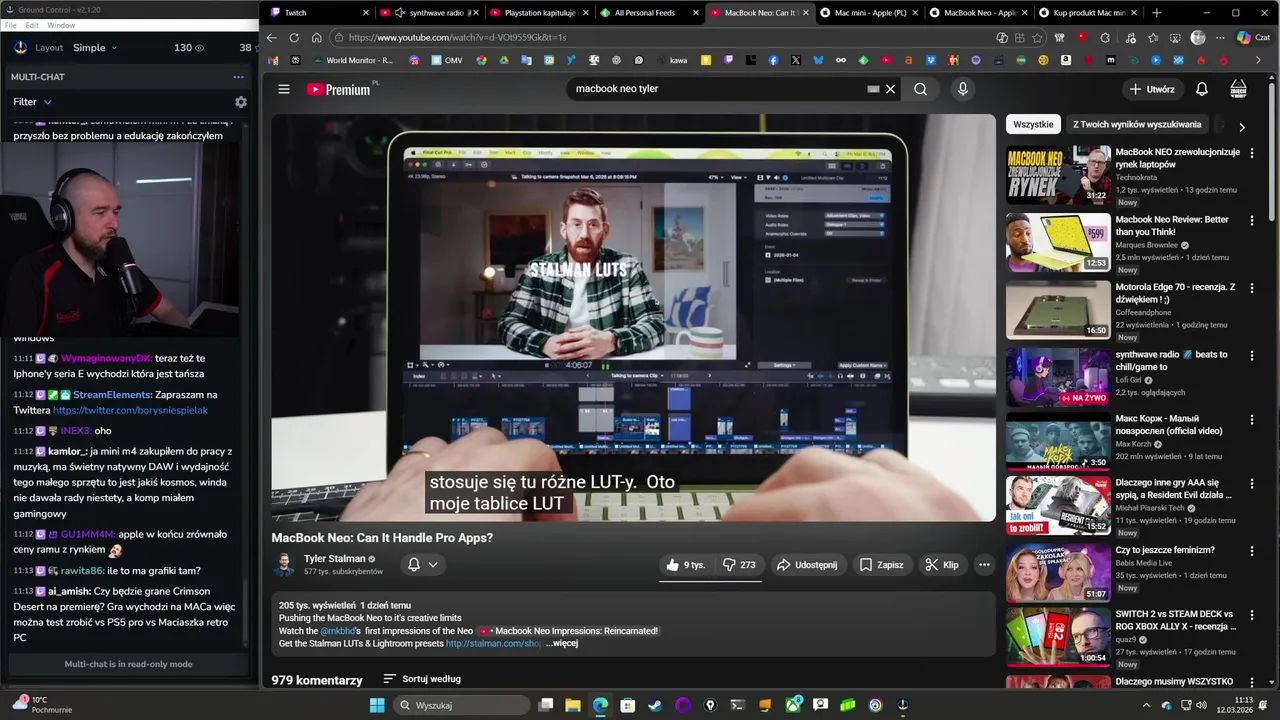Switch to the Playstation kapituluje browser tab
Image resolution: width=1280 pixels, height=720 pixels.
(541, 13)
